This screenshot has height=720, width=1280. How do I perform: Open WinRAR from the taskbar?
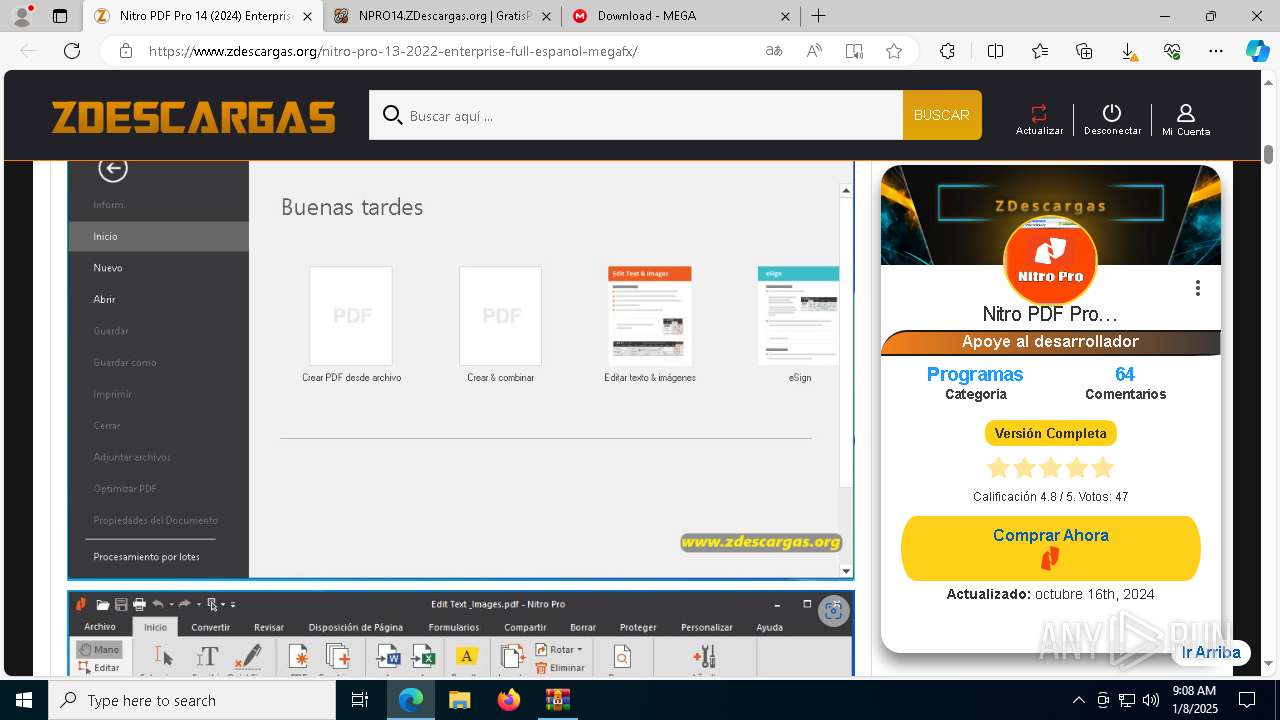click(557, 700)
